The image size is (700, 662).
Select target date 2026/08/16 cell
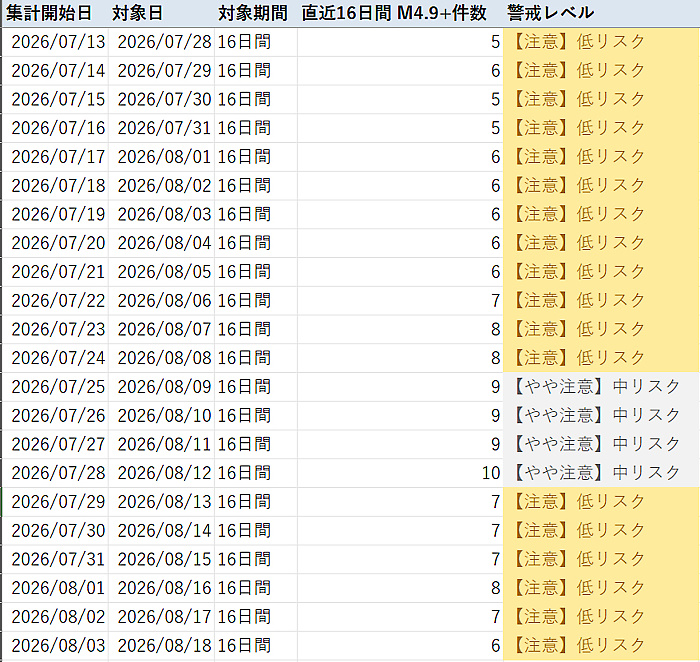point(161,587)
